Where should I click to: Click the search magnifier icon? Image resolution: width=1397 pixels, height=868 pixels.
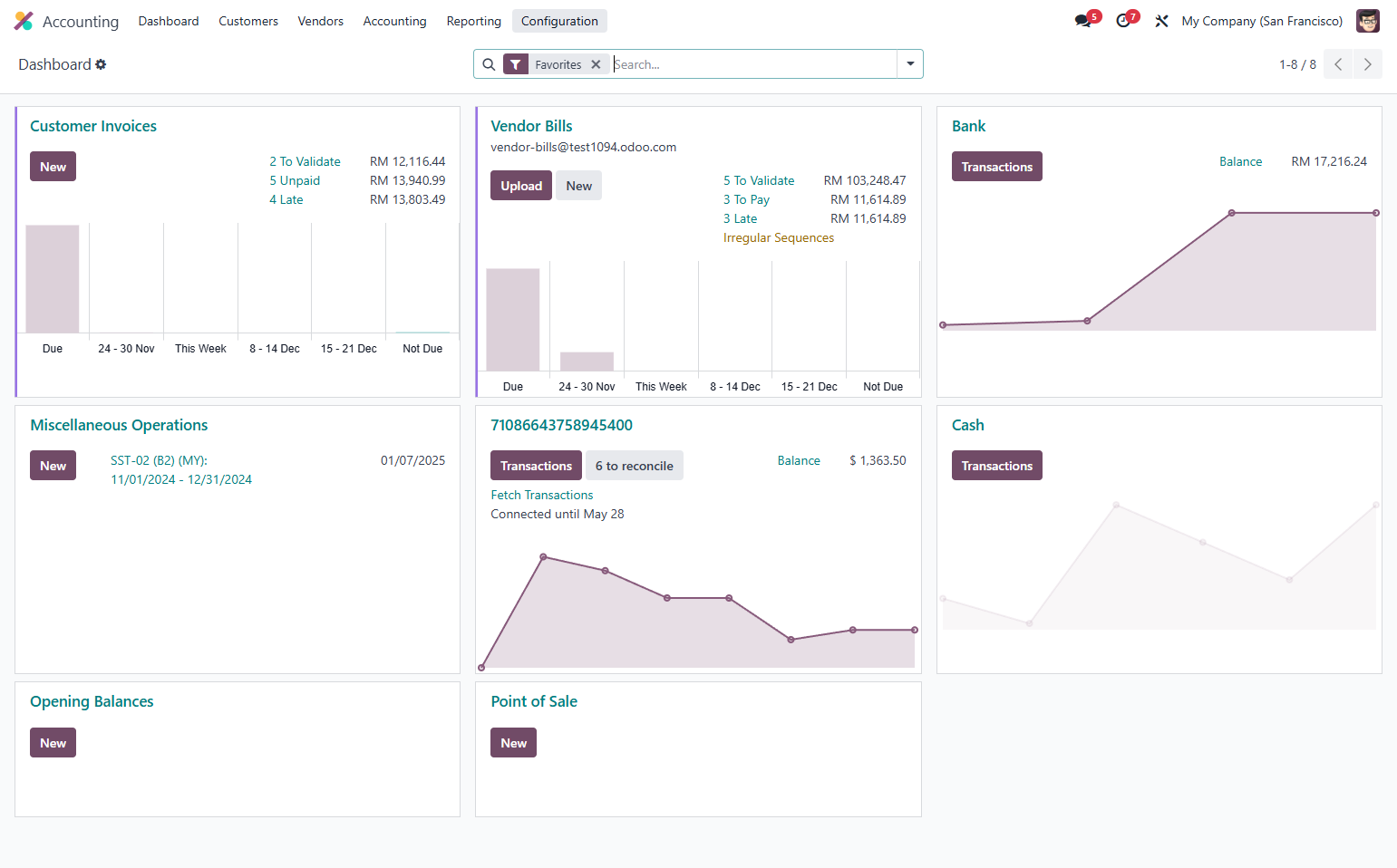point(489,64)
